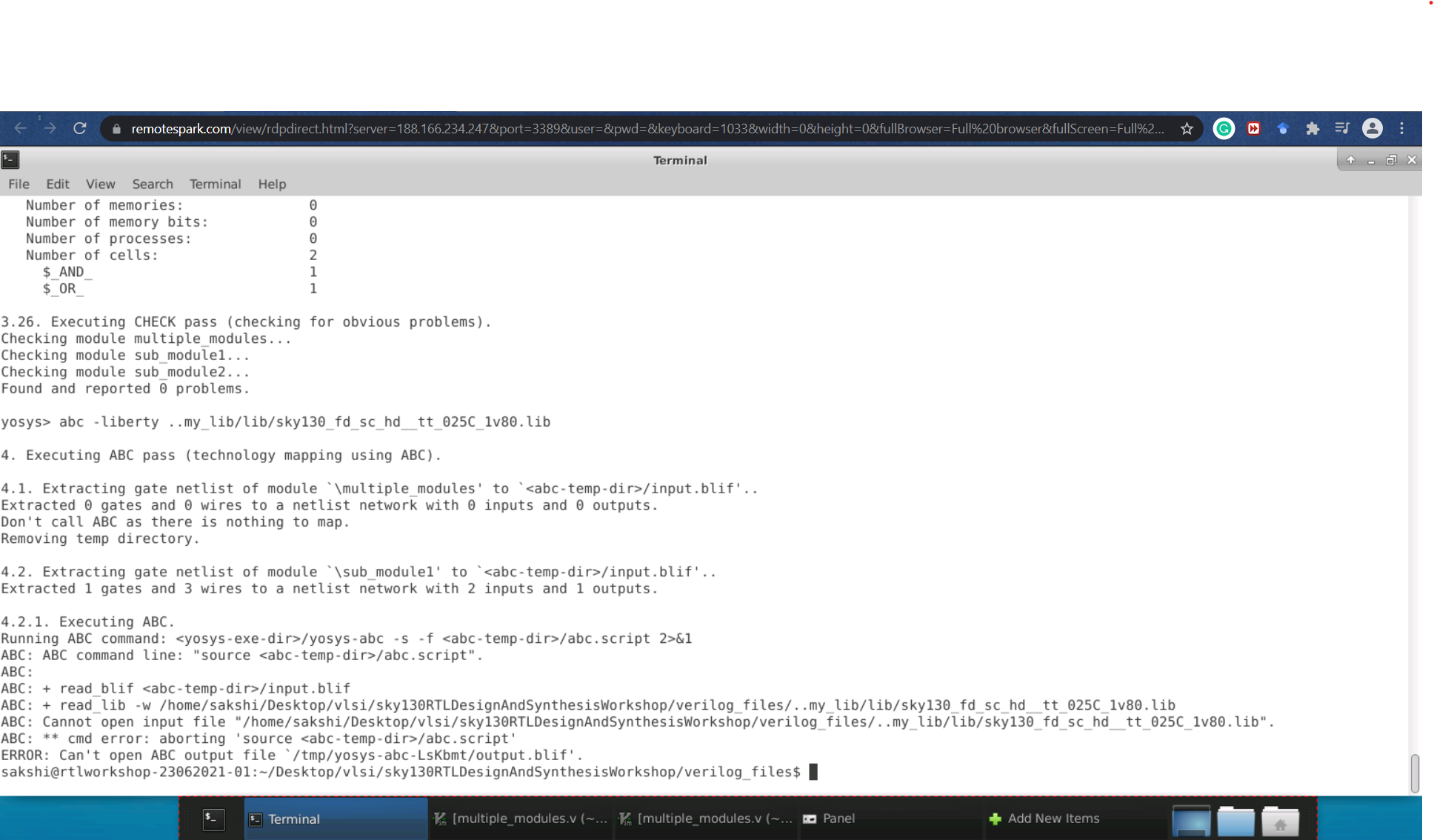Click the browser back arrow
1434x840 pixels.
tap(20, 128)
